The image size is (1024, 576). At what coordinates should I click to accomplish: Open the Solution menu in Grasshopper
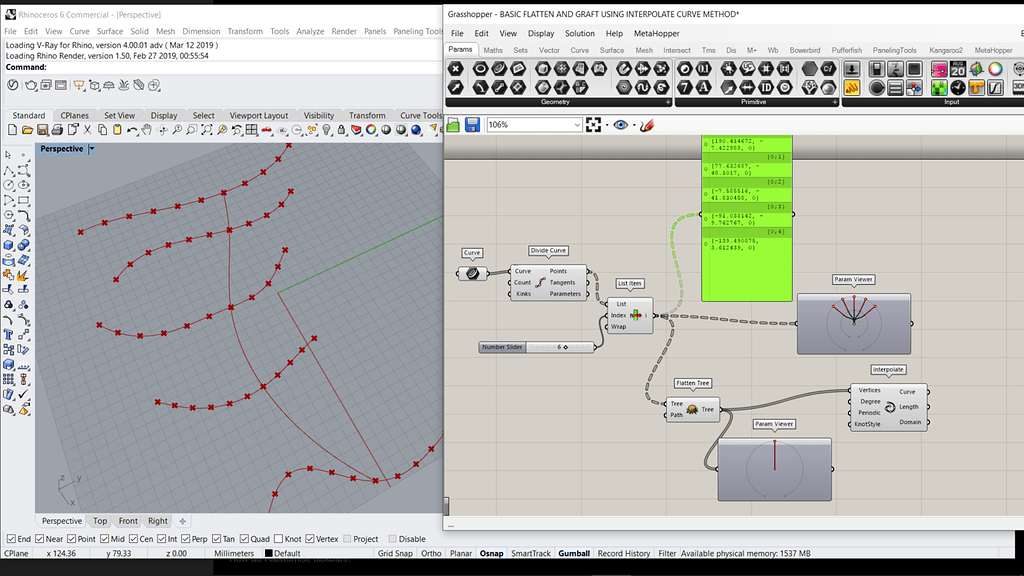point(579,33)
